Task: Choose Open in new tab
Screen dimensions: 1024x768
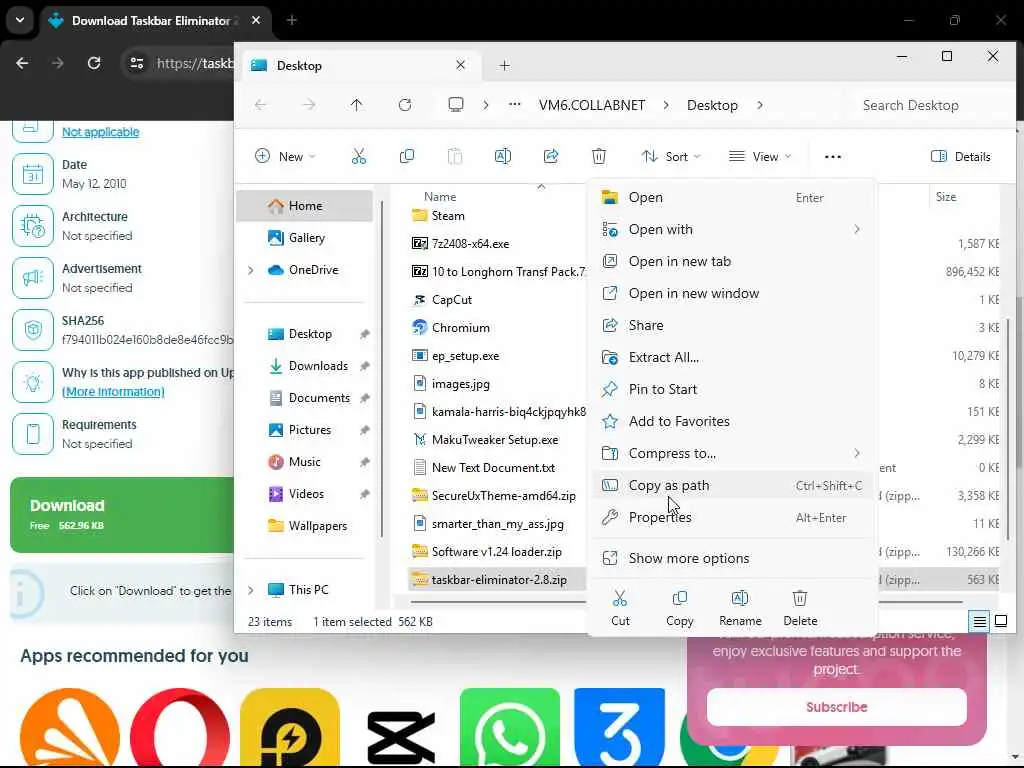Action: (733, 261)
